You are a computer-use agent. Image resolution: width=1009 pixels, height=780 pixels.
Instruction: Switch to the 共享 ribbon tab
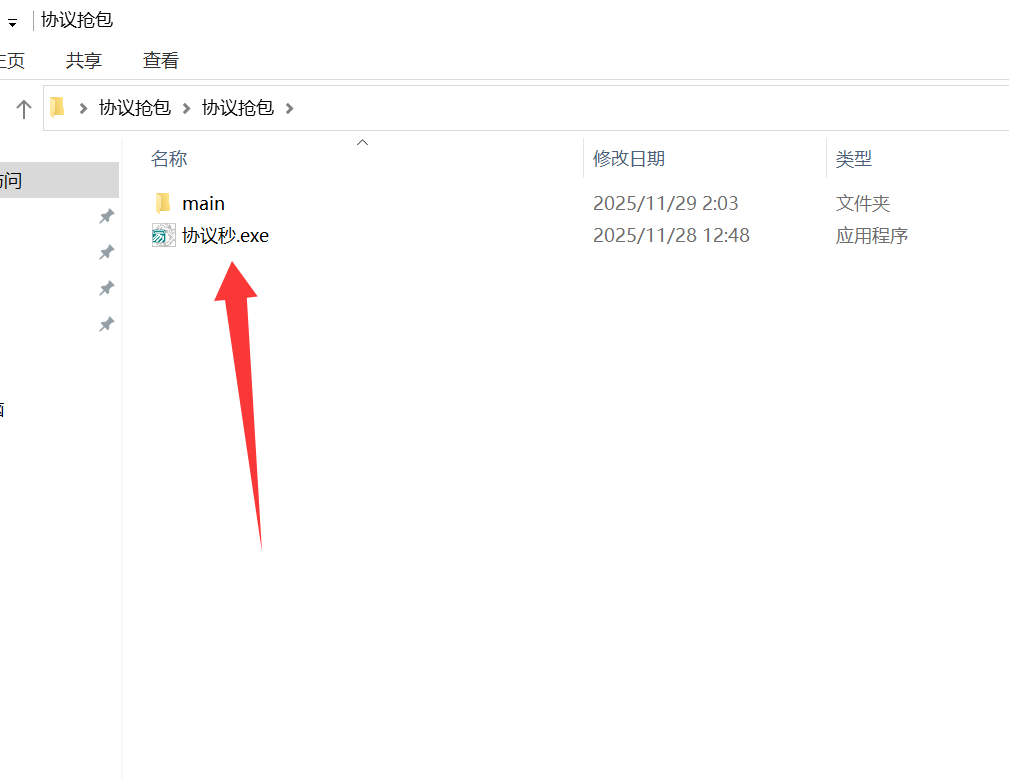[84, 60]
